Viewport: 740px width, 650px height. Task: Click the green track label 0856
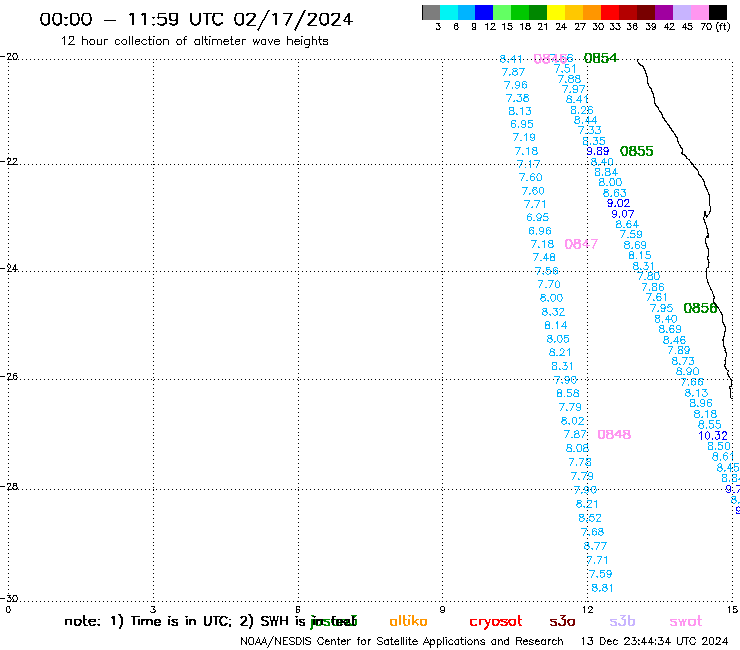pyautogui.click(x=700, y=308)
